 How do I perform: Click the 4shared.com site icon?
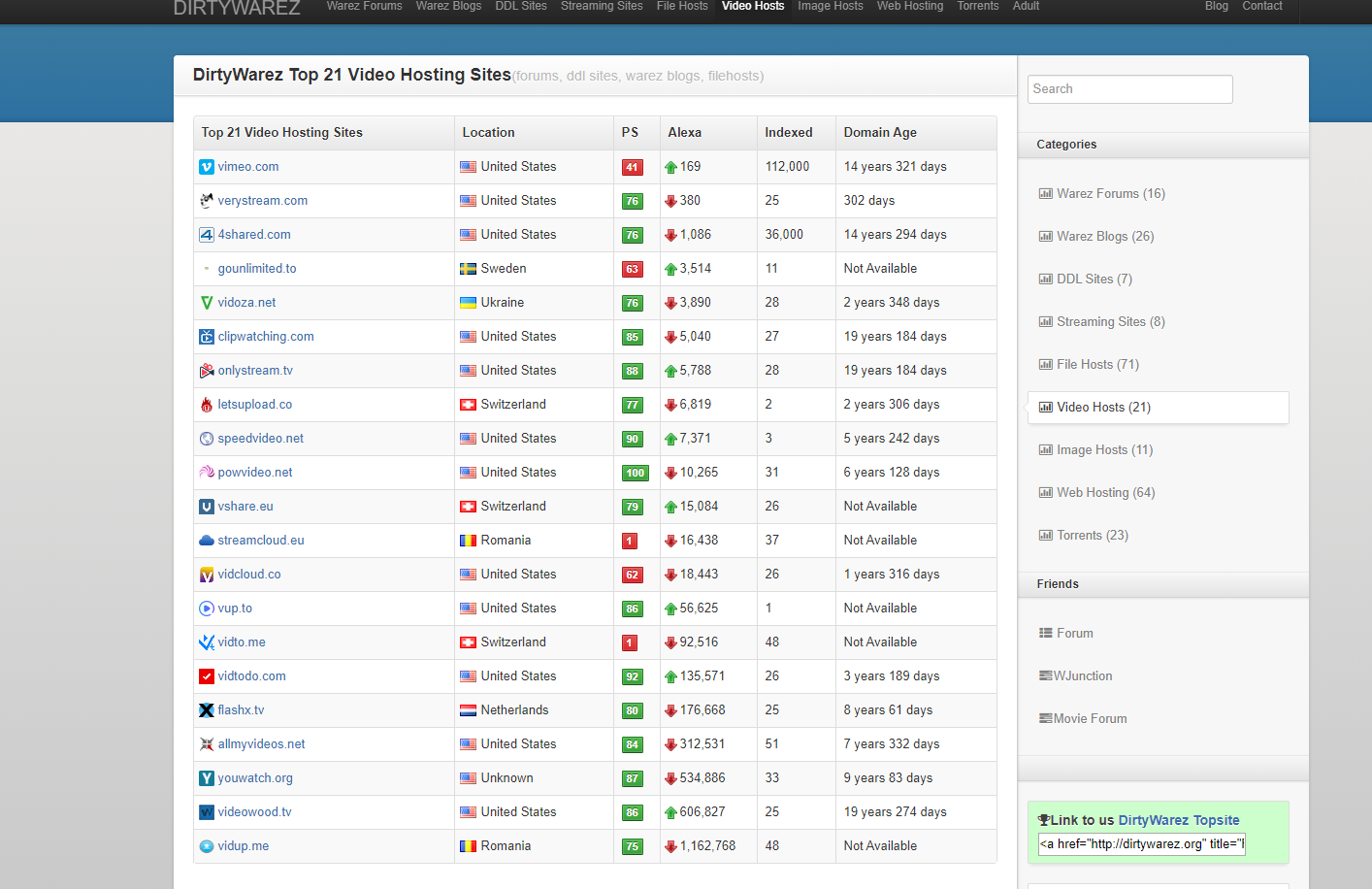206,235
